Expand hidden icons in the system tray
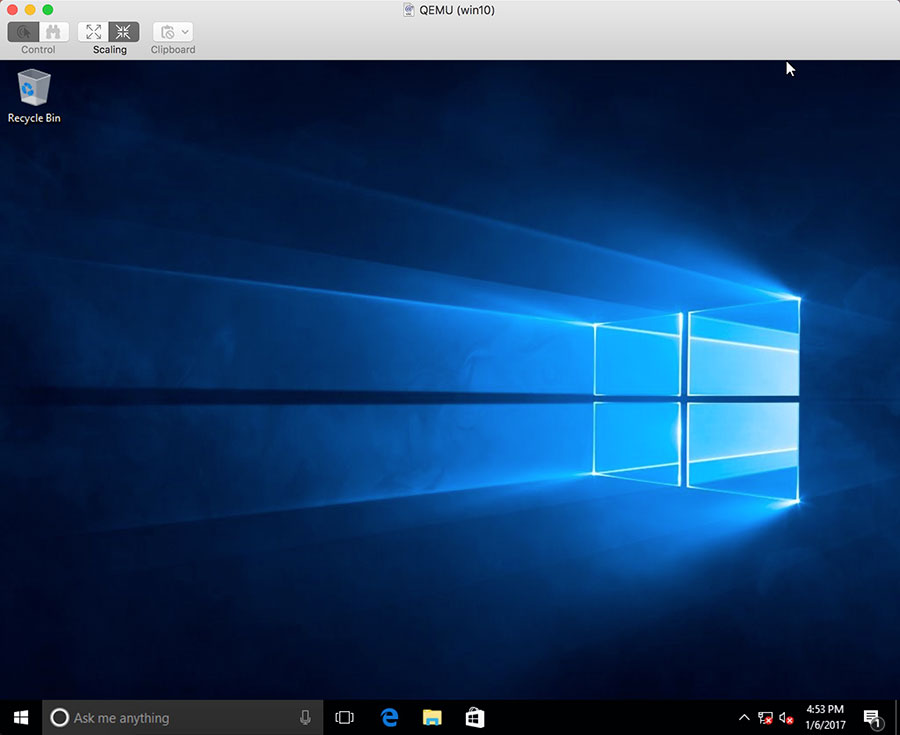900x735 pixels. point(743,717)
